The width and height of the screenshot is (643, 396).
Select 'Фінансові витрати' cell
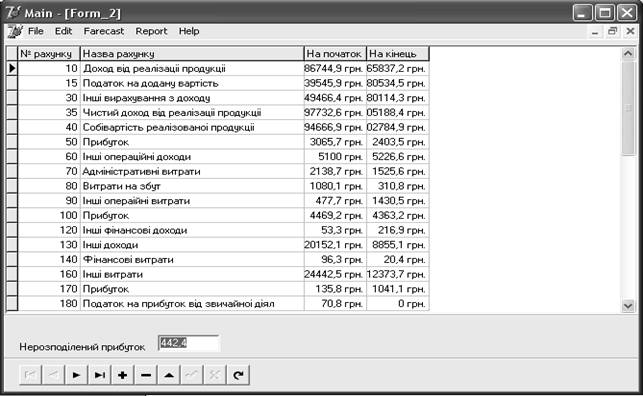pyautogui.click(x=192, y=259)
